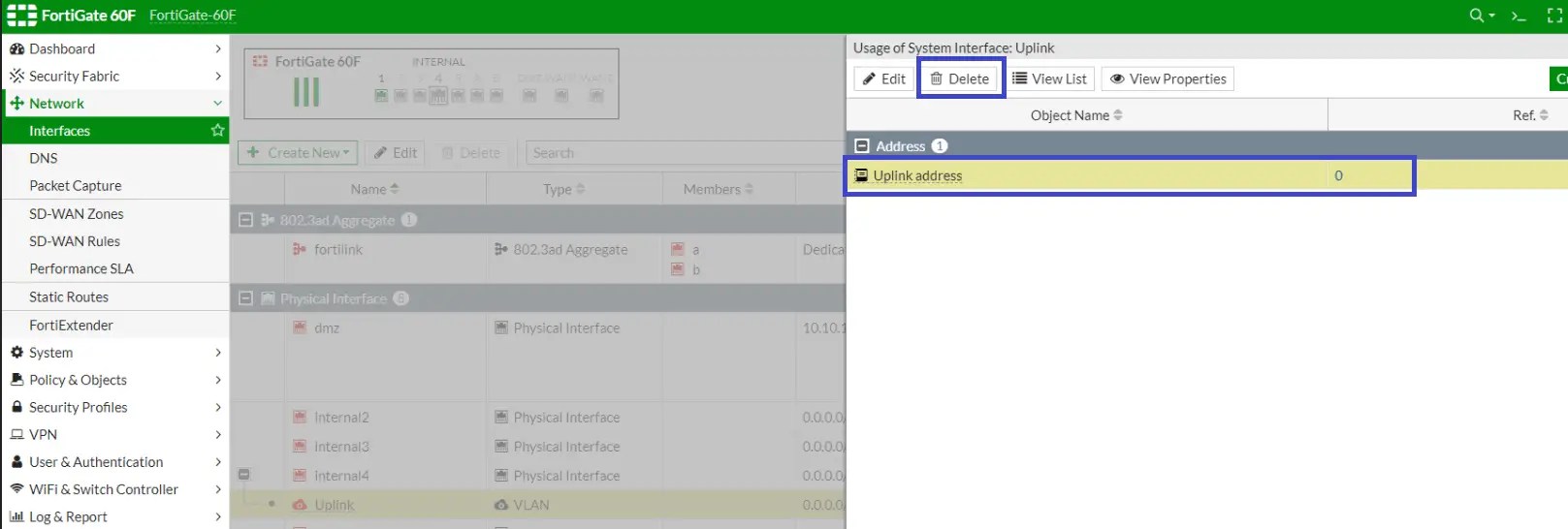This screenshot has height=529, width=1568.
Task: Select the Uplink address row
Action: [x=1207, y=175]
